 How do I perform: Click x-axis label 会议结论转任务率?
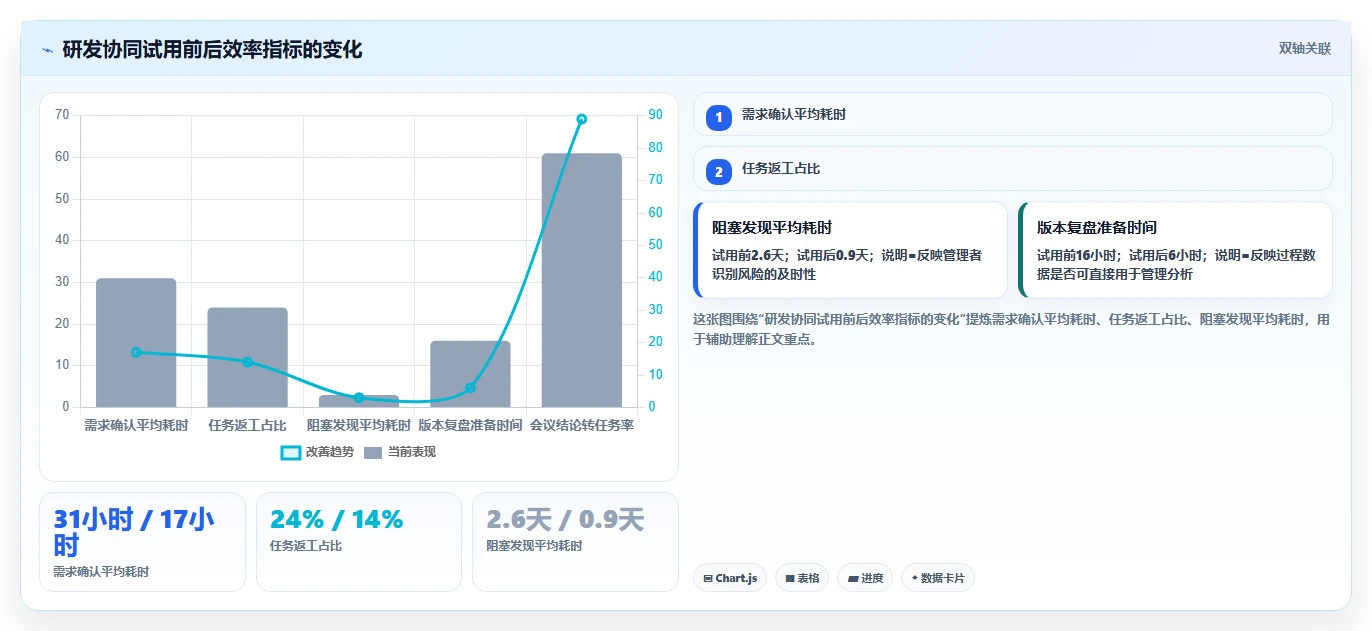tap(582, 425)
